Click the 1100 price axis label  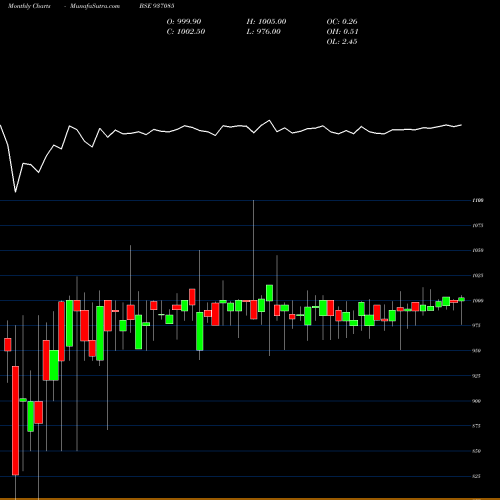[x=478, y=200]
